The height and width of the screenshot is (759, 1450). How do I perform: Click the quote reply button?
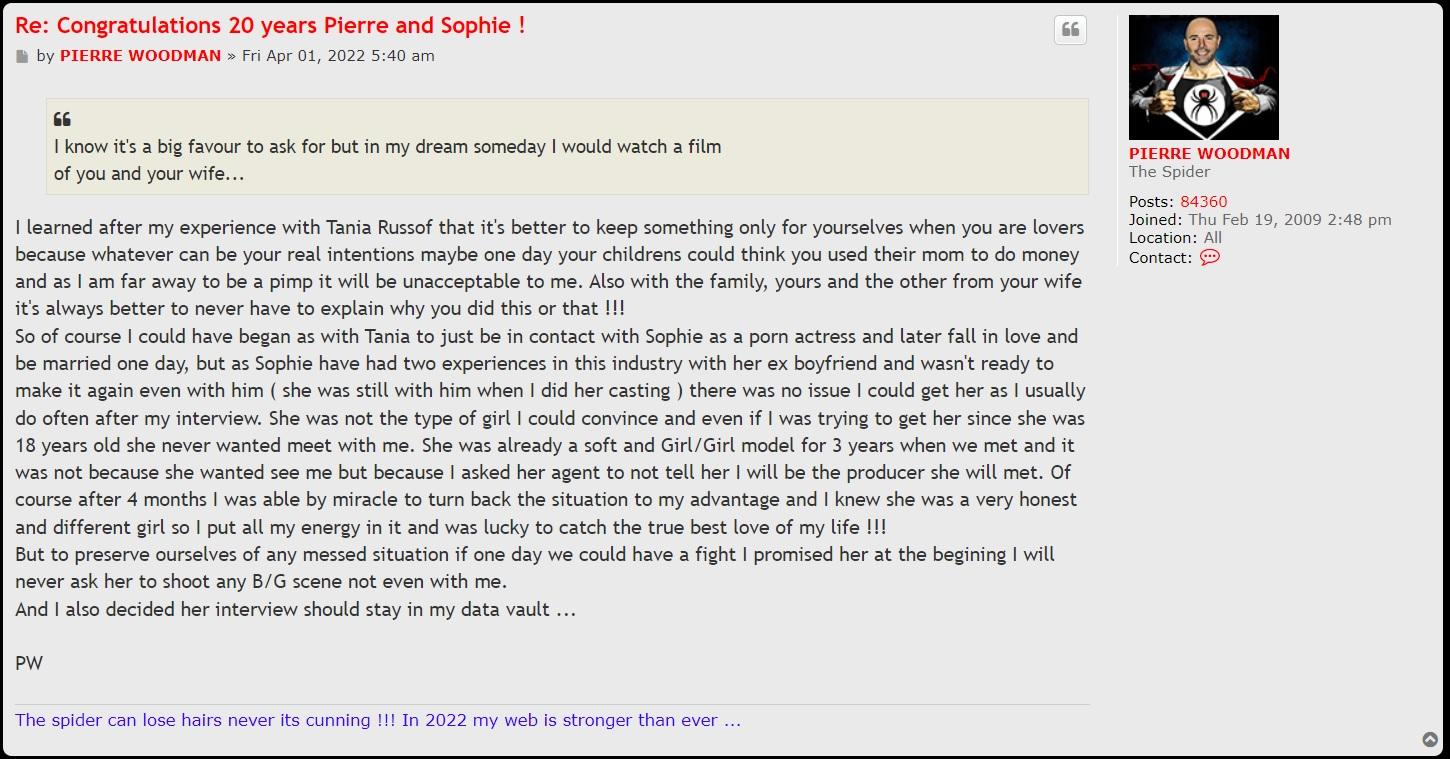click(x=1070, y=30)
